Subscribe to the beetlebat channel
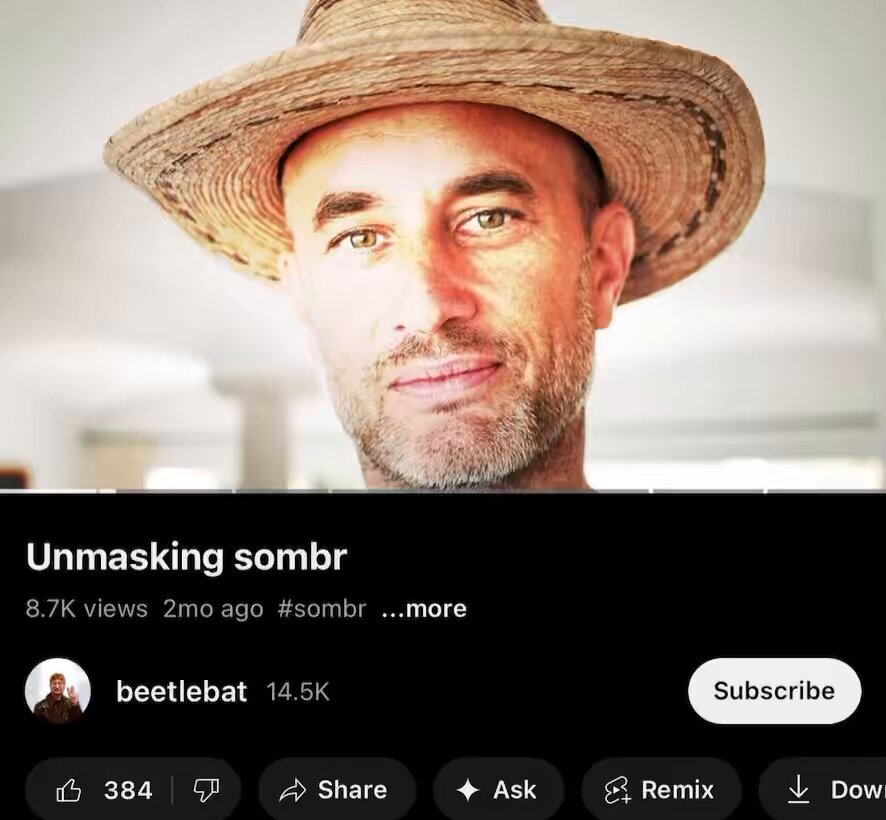 tap(774, 691)
